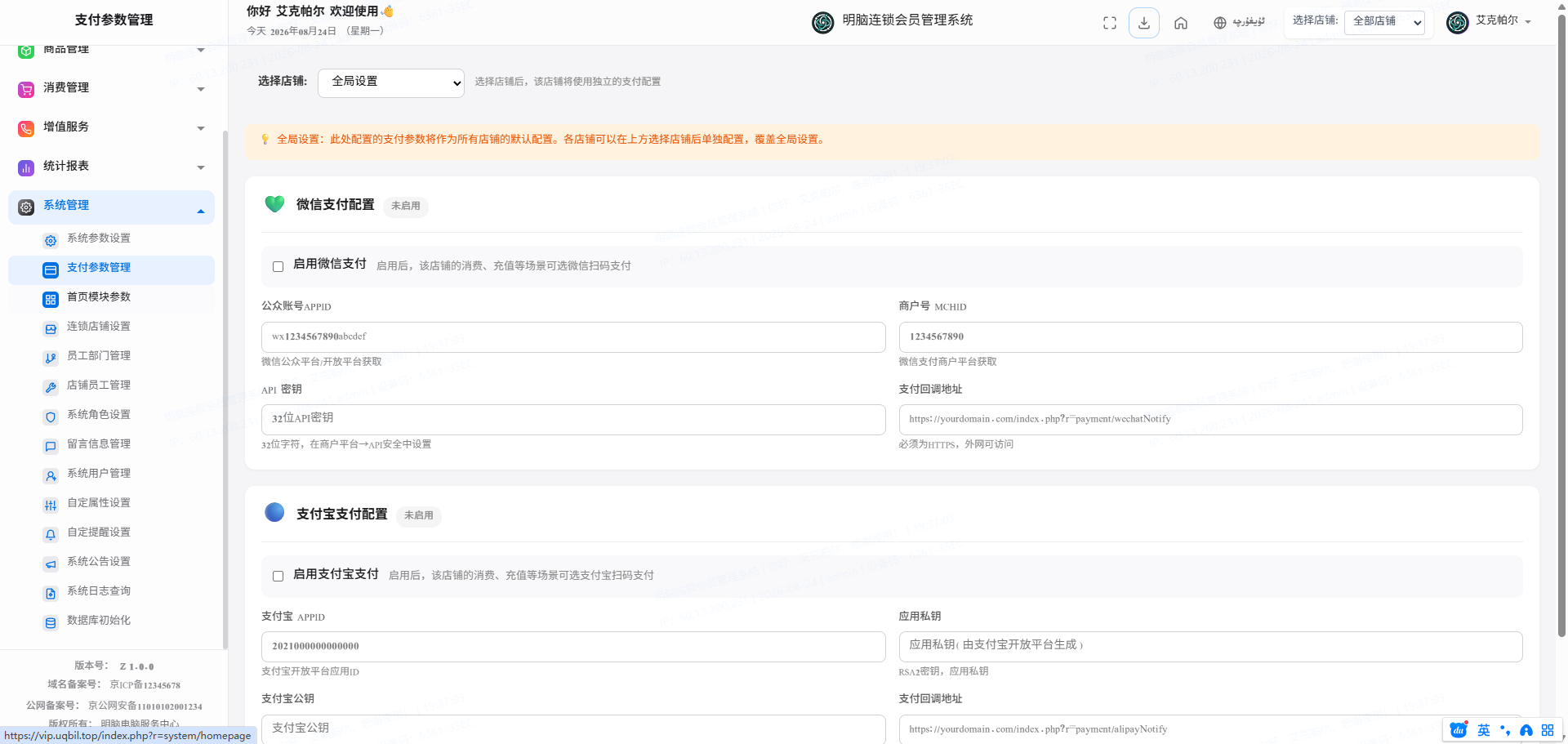Screen dimensions: 1568x744
Task: Click the 自定属性设置 sliders icon
Action: 51,505
